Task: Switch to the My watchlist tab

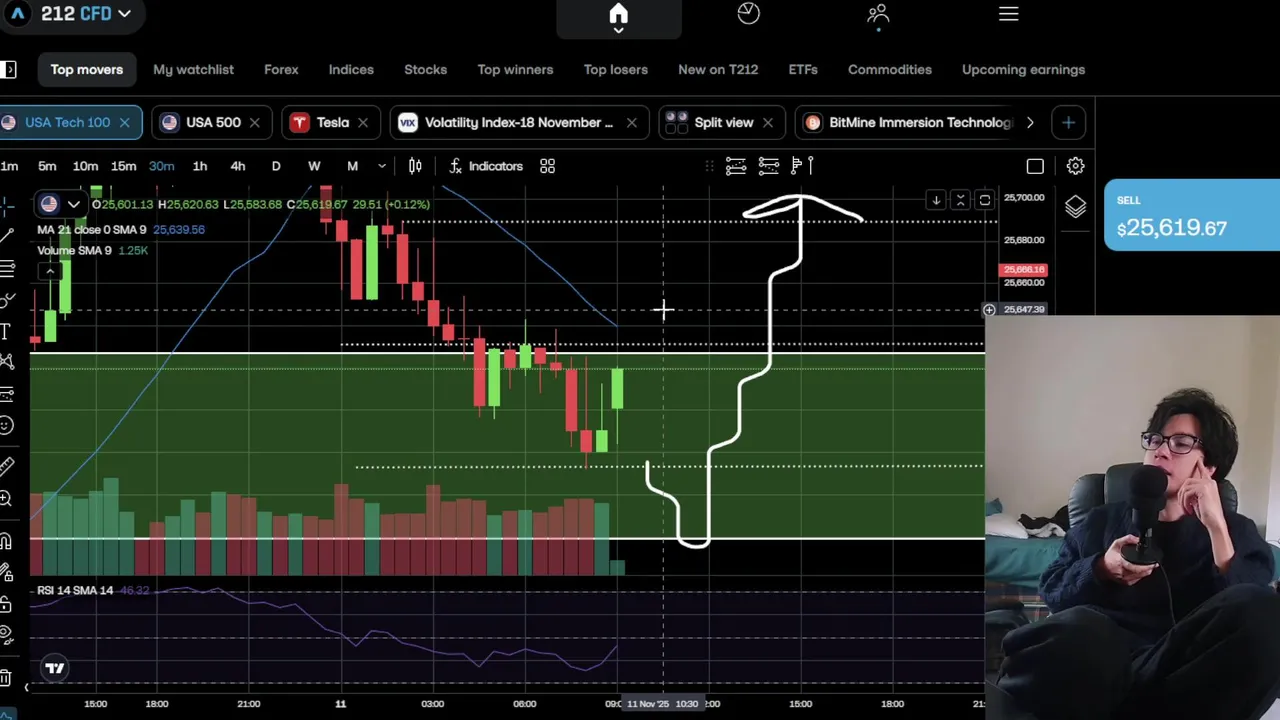Action: 193,70
